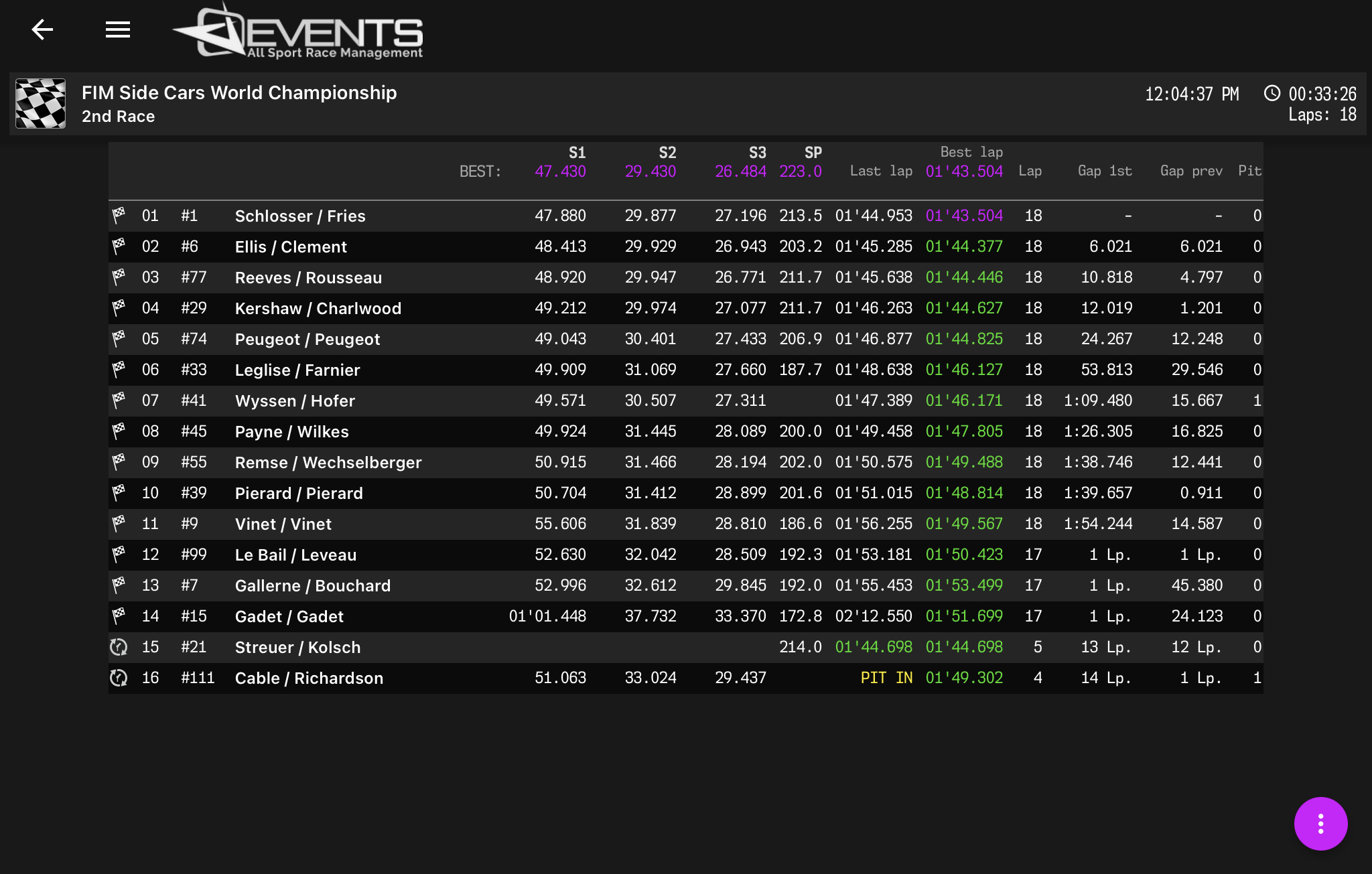Click the purple best lap time 01'43.504 in header
The height and width of the screenshot is (874, 1372).
[x=964, y=171]
